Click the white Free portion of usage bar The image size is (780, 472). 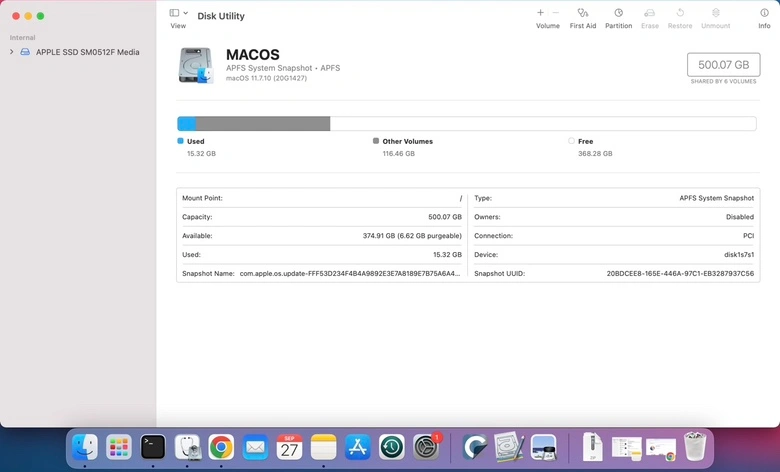(x=543, y=123)
